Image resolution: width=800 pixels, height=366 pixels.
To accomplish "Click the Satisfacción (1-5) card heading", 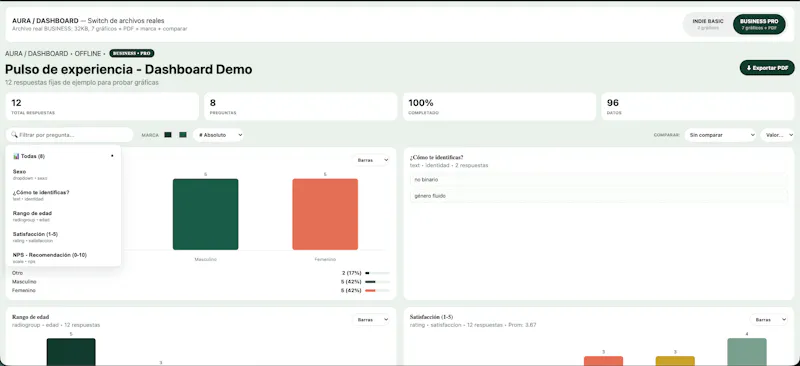I will coord(431,317).
